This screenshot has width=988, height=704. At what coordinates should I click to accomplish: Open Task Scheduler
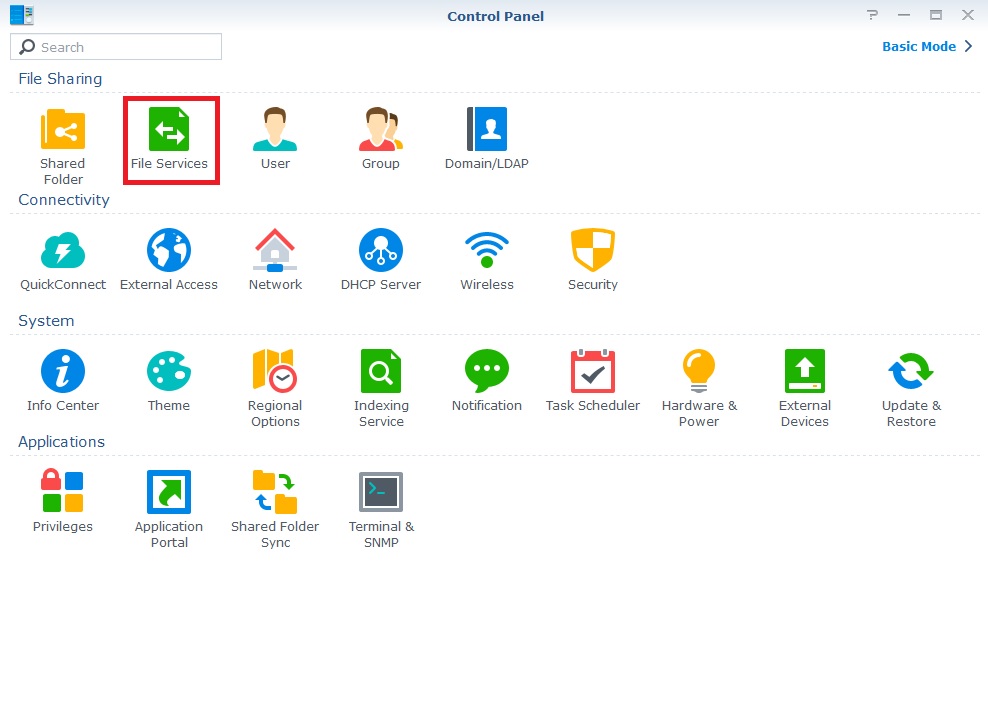(x=593, y=372)
